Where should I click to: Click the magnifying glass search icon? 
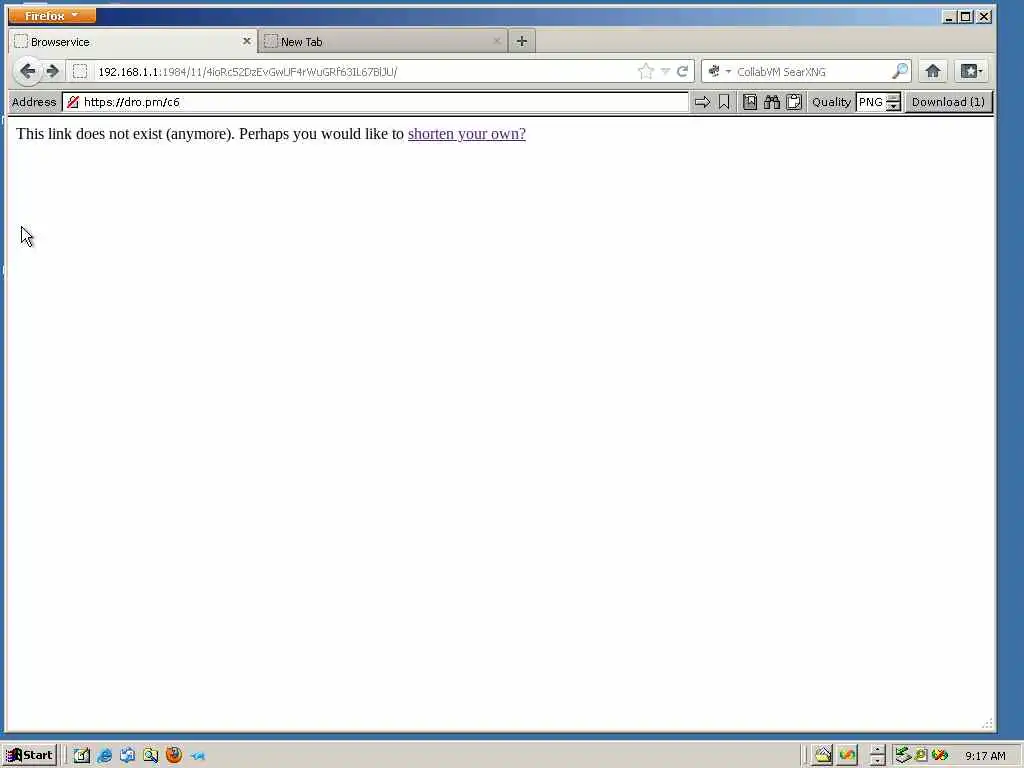coord(900,71)
